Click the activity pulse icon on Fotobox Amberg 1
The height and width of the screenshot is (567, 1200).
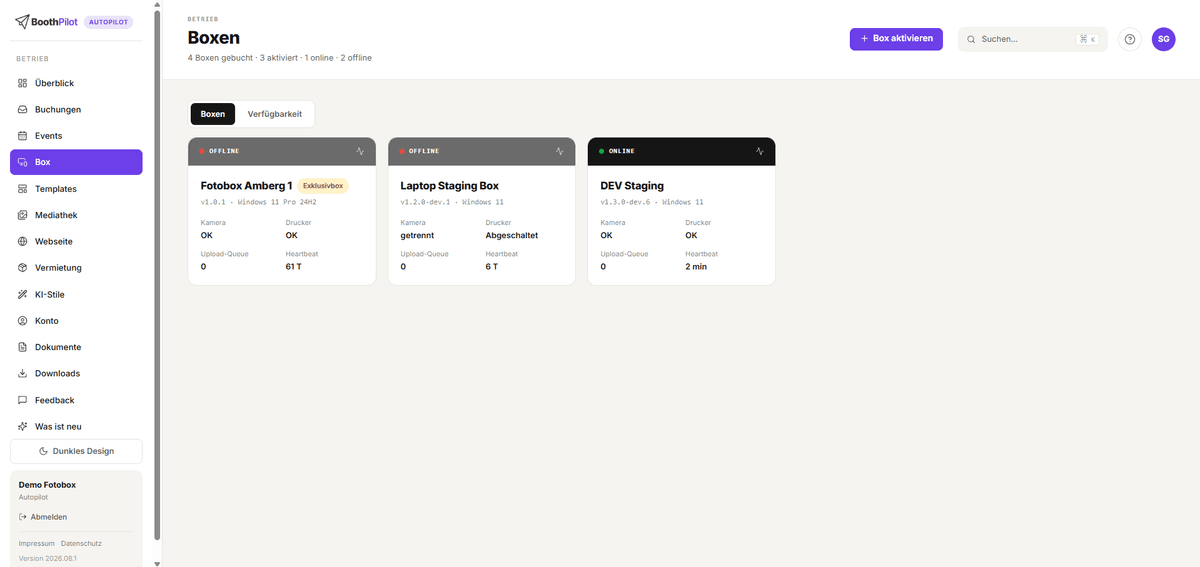coord(360,151)
